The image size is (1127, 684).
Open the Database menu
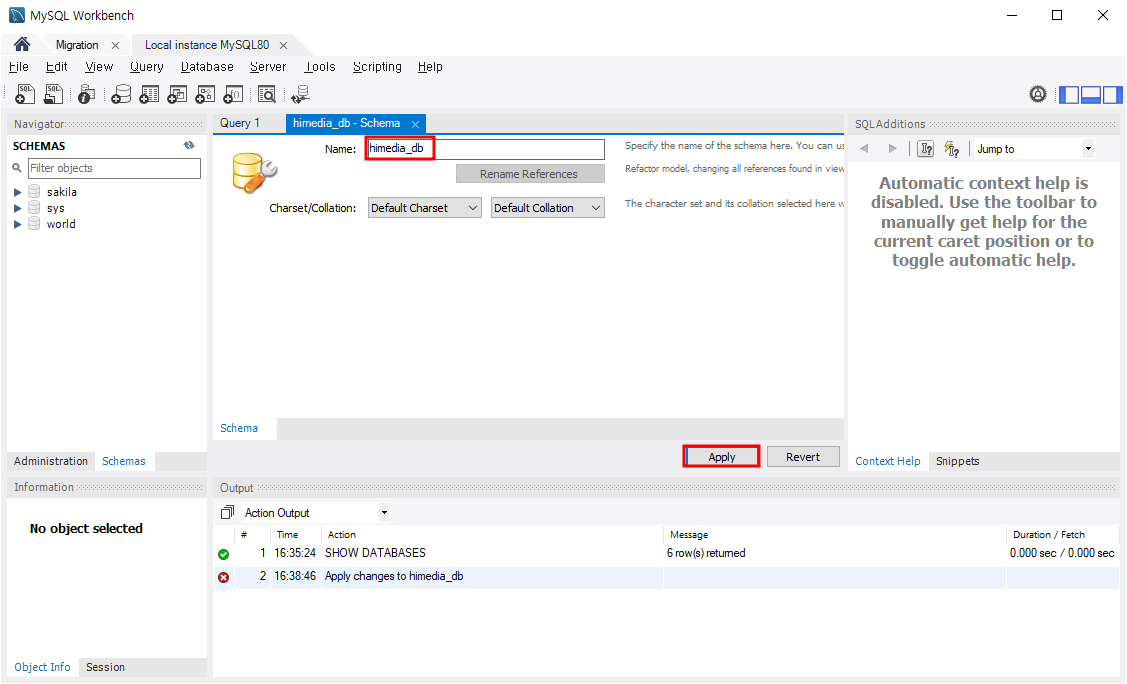[x=207, y=67]
